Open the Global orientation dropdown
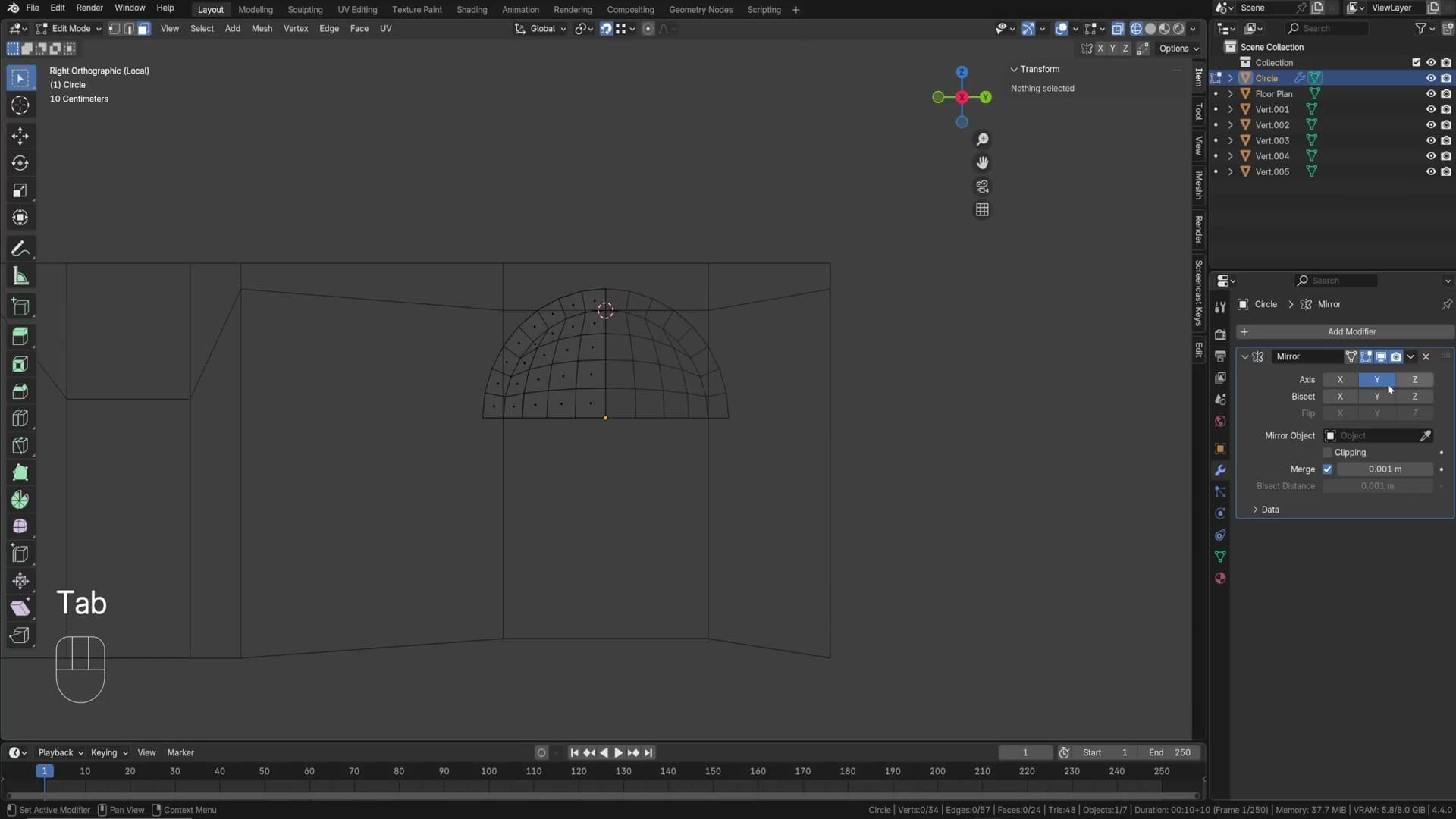Image resolution: width=1456 pixels, height=819 pixels. point(541,29)
